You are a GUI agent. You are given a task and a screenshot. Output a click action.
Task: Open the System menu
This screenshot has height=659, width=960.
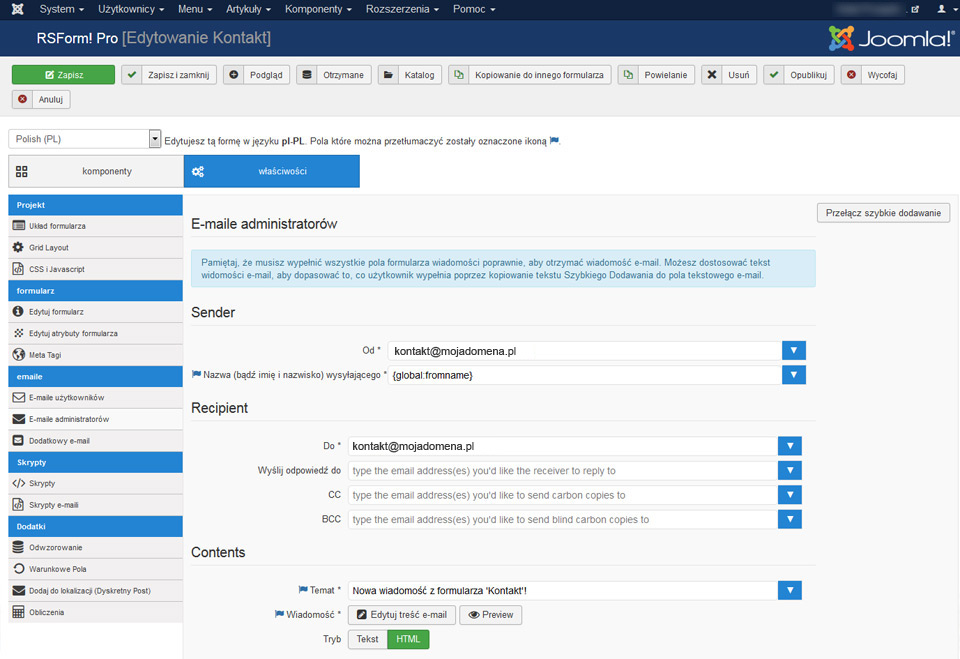pos(61,9)
